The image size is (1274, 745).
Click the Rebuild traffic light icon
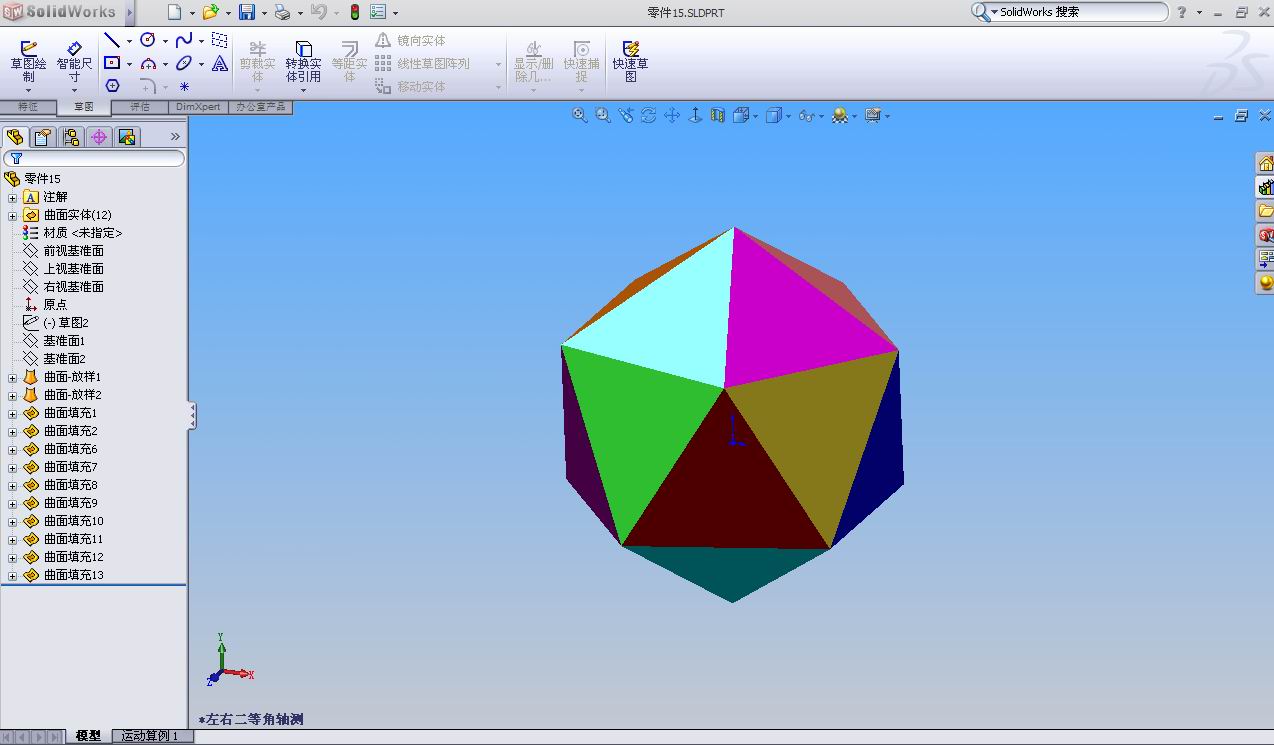(355, 12)
